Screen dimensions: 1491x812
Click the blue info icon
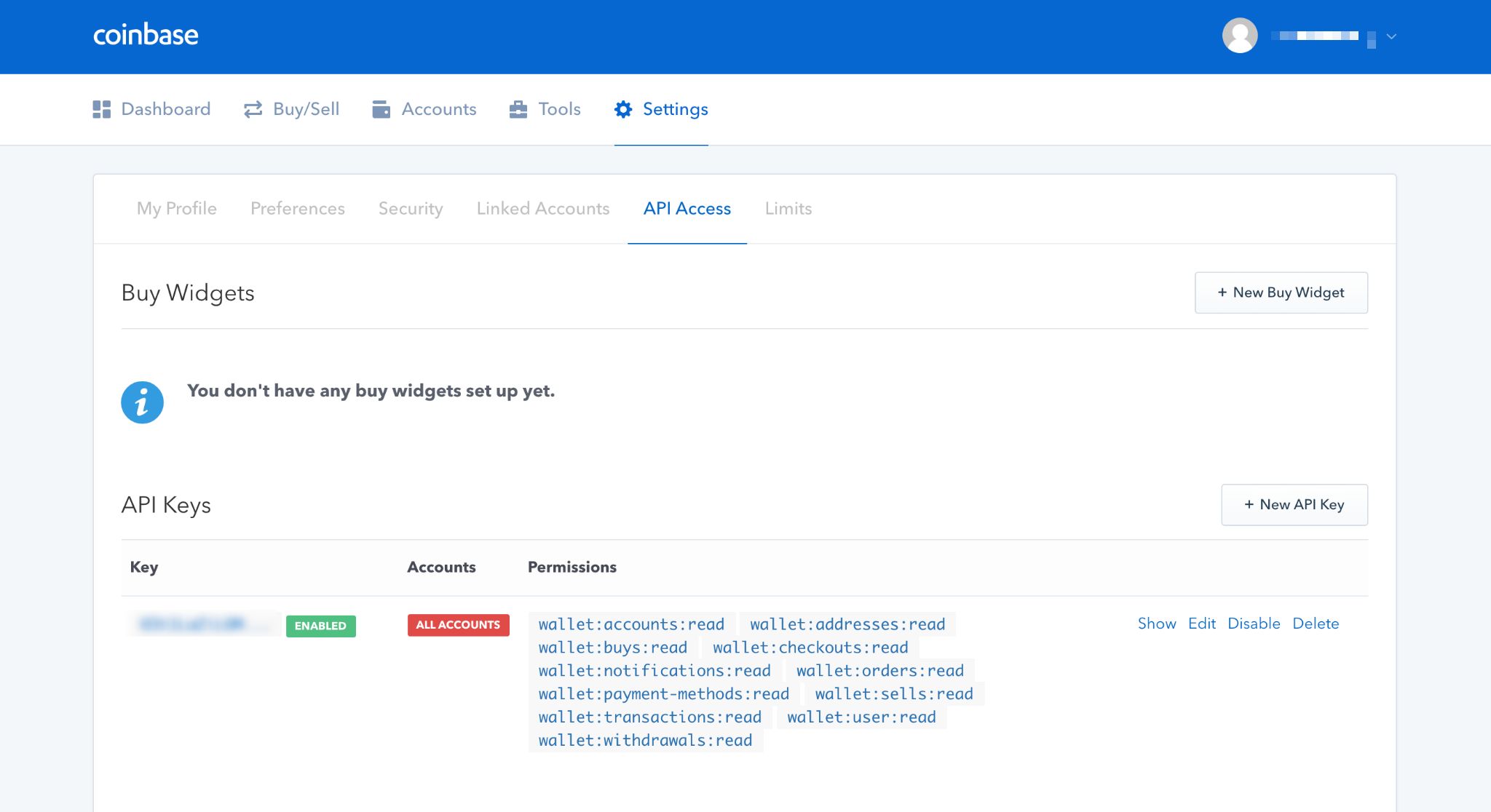tap(142, 402)
